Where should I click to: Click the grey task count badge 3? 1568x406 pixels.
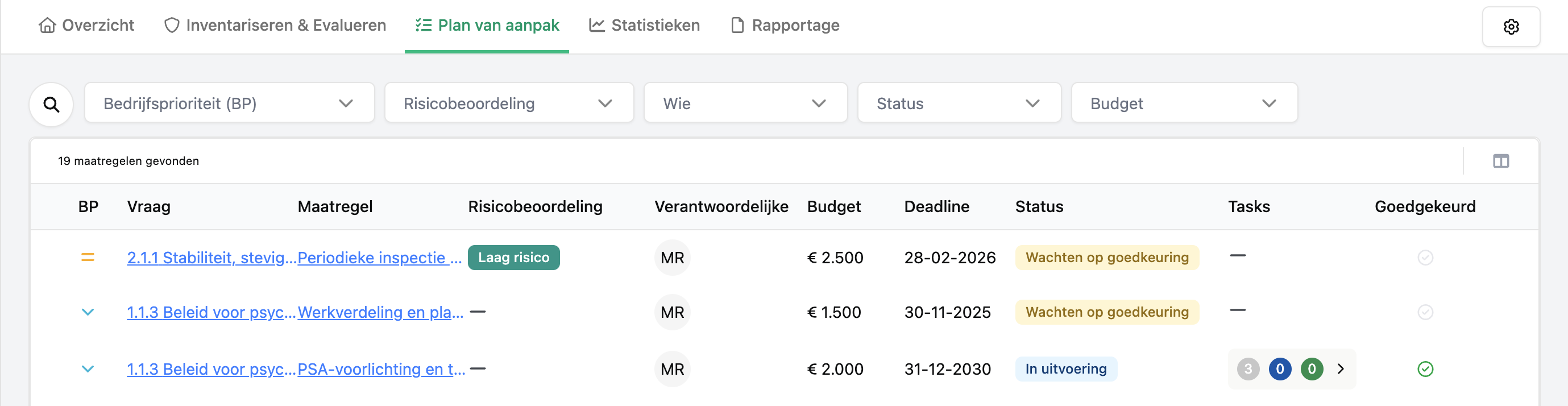coord(1248,369)
